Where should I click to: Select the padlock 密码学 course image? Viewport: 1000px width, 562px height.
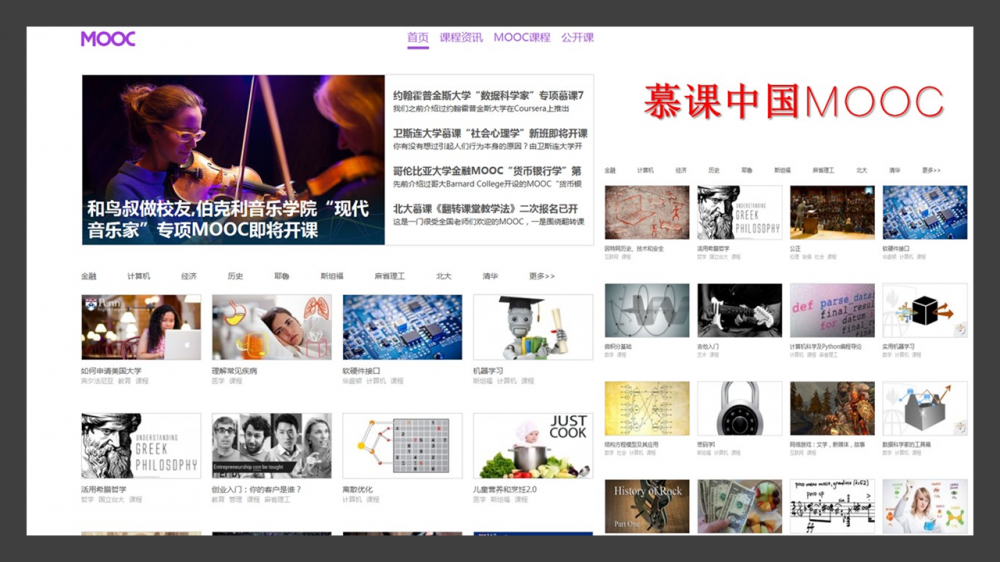click(740, 408)
